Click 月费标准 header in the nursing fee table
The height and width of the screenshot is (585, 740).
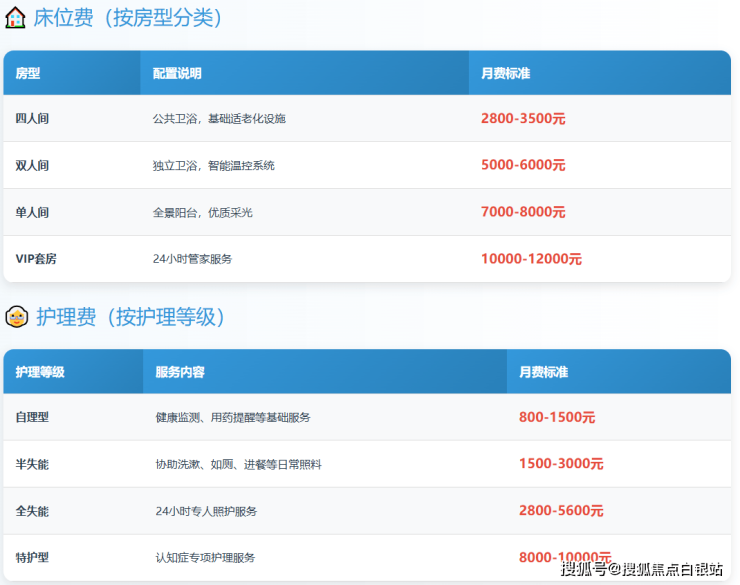coord(543,372)
